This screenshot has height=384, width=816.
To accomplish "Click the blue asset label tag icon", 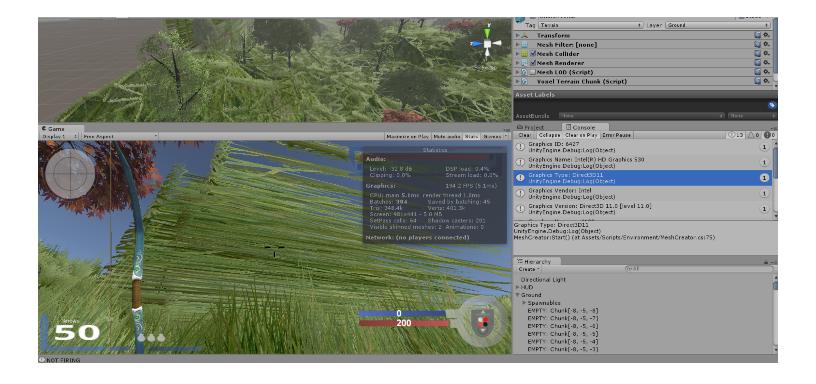I will point(771,105).
